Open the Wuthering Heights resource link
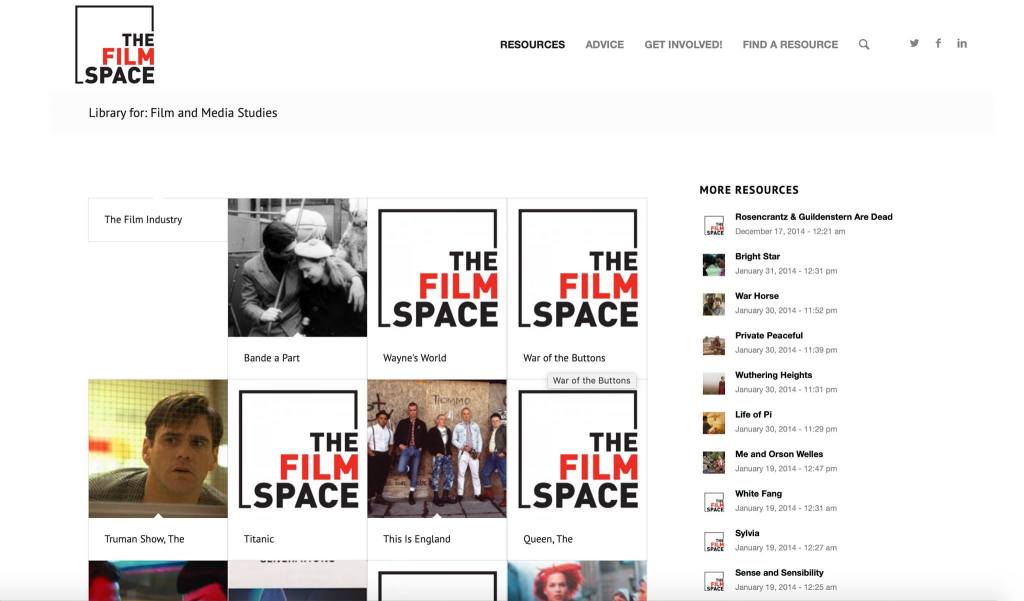 tap(773, 375)
